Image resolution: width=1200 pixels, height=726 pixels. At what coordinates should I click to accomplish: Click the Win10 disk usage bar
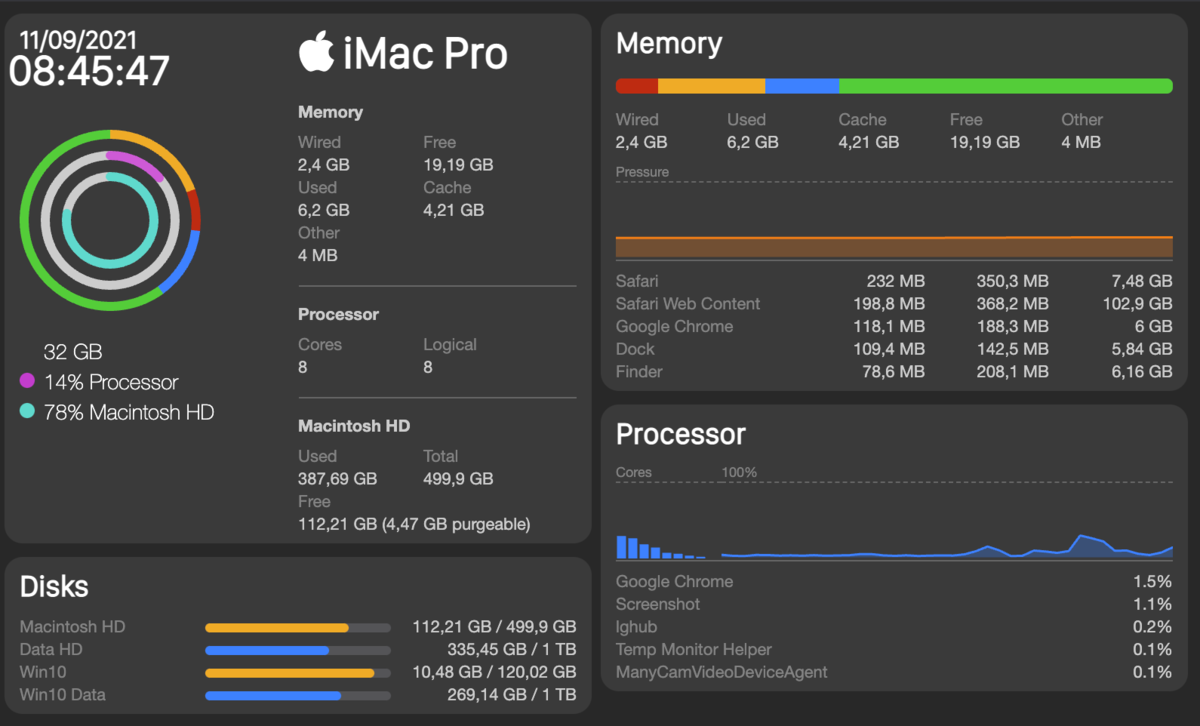click(298, 673)
